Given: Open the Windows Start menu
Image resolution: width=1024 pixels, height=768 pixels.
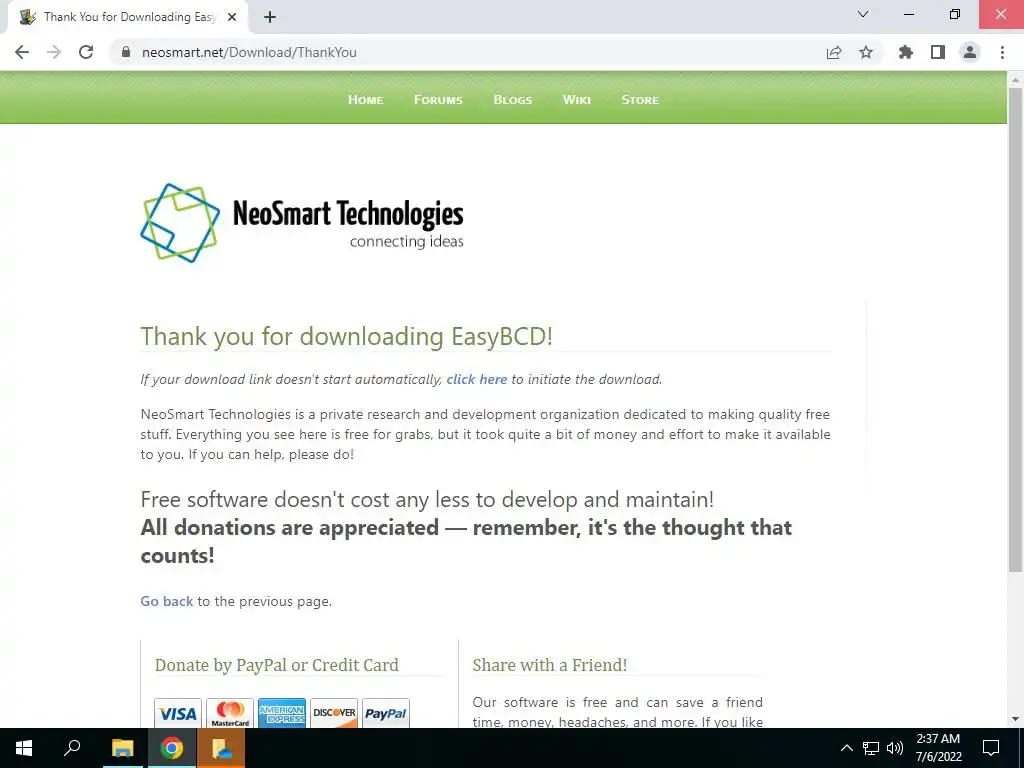Looking at the screenshot, I should pos(24,748).
